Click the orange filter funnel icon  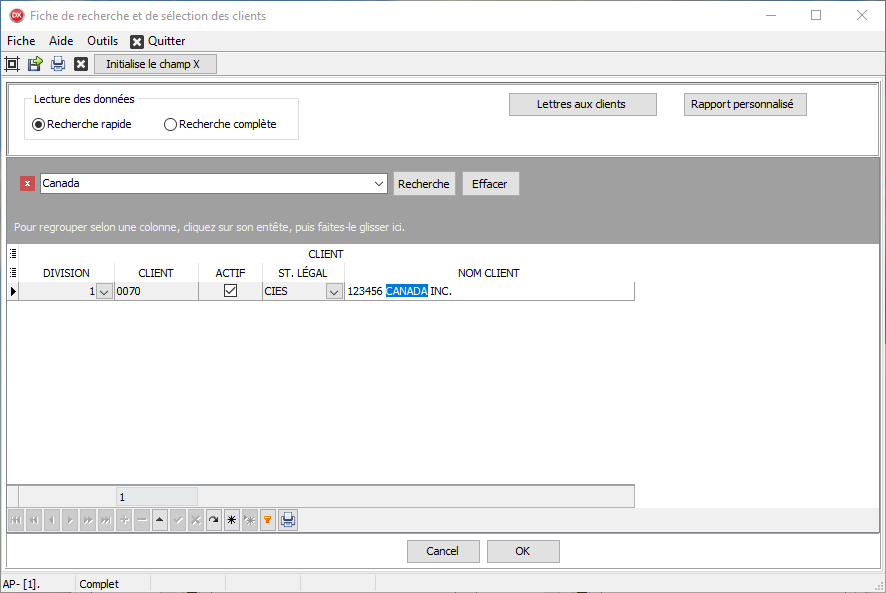[268, 520]
